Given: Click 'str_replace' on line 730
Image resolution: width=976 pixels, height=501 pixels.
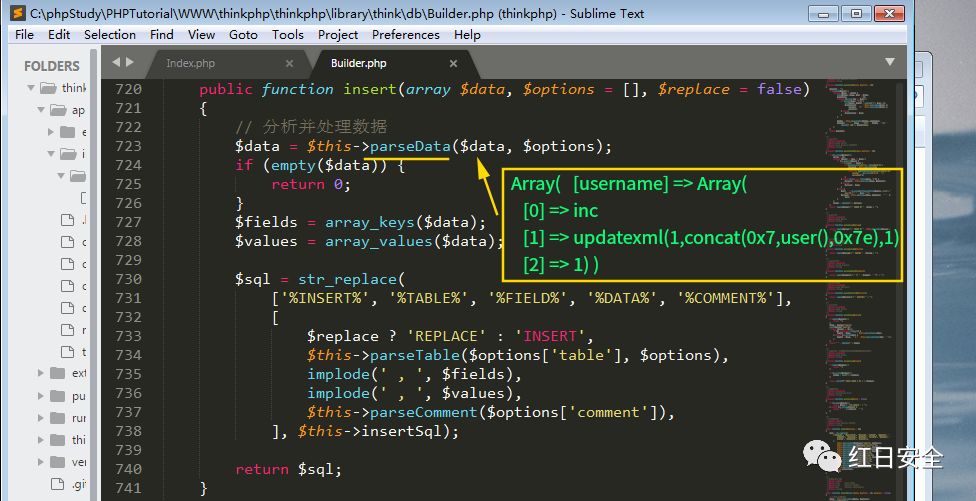Looking at the screenshot, I should tap(348, 279).
